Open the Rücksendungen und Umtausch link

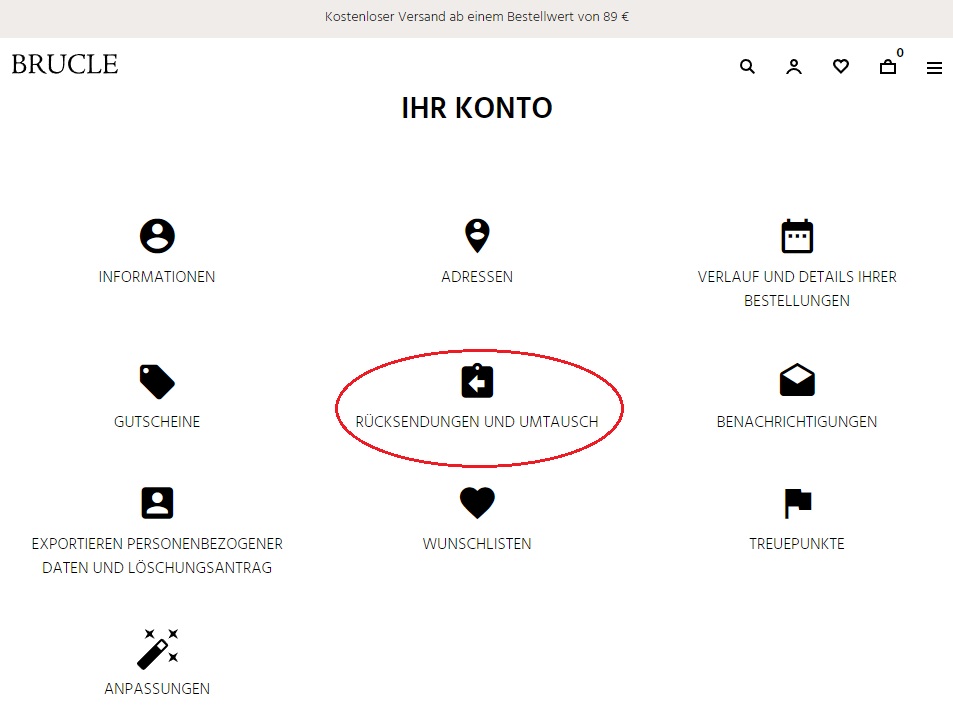(477, 422)
